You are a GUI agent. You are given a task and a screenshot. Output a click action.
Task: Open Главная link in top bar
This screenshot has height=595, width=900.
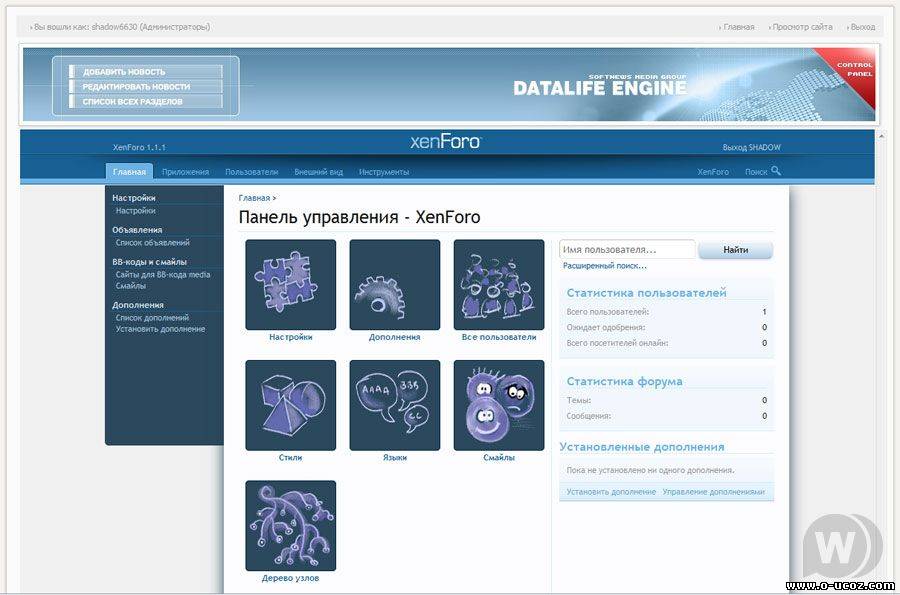(738, 27)
